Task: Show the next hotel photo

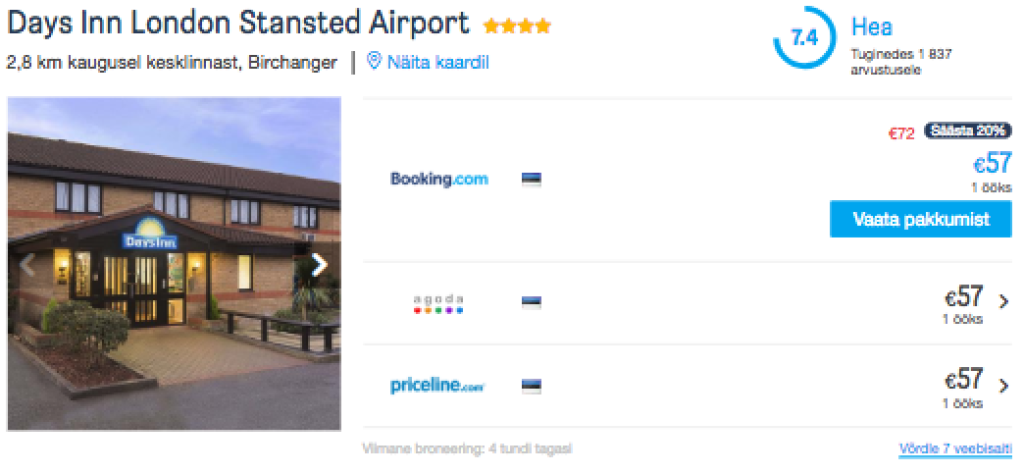Action: (x=319, y=265)
